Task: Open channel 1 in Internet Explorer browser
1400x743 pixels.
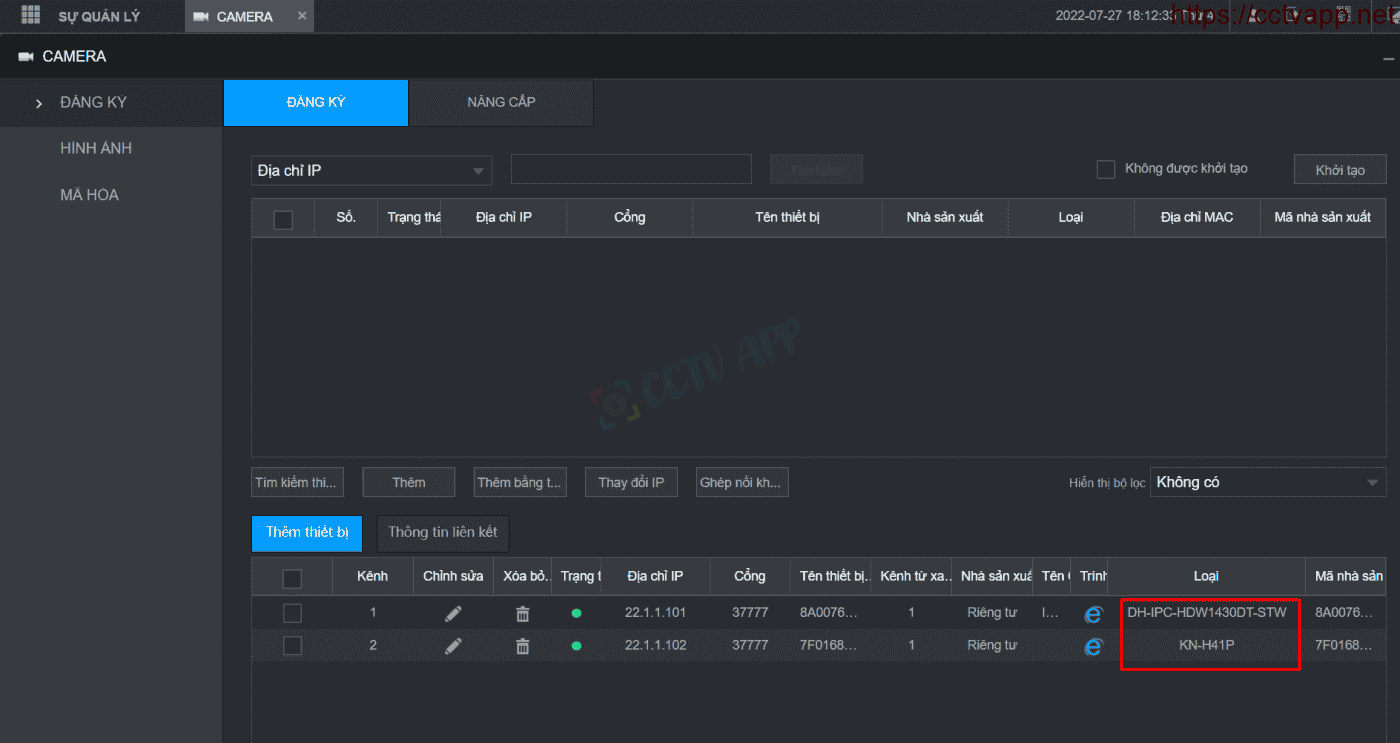Action: pyautogui.click(x=1093, y=614)
